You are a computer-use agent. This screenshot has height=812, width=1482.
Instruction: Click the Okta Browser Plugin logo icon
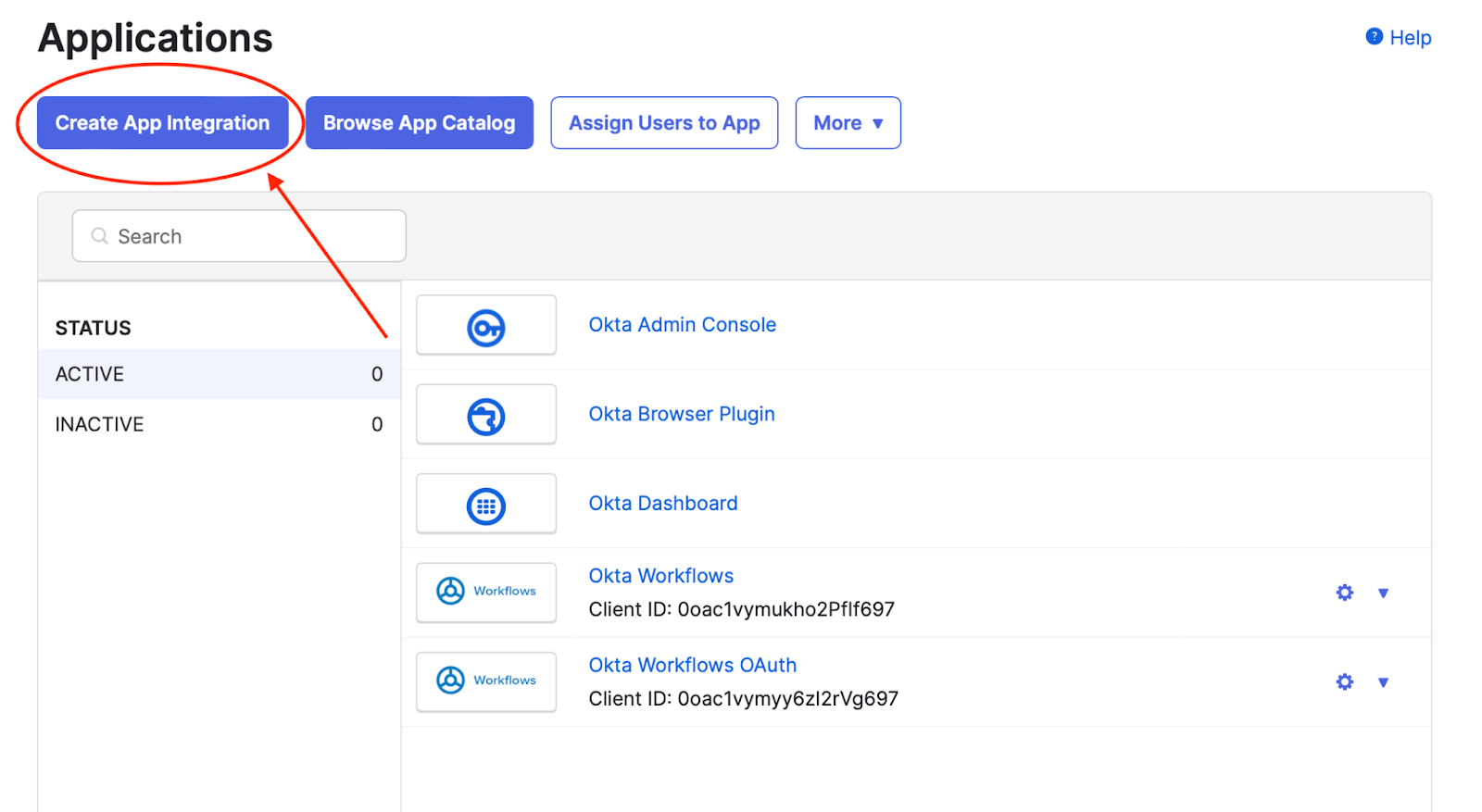click(x=485, y=417)
